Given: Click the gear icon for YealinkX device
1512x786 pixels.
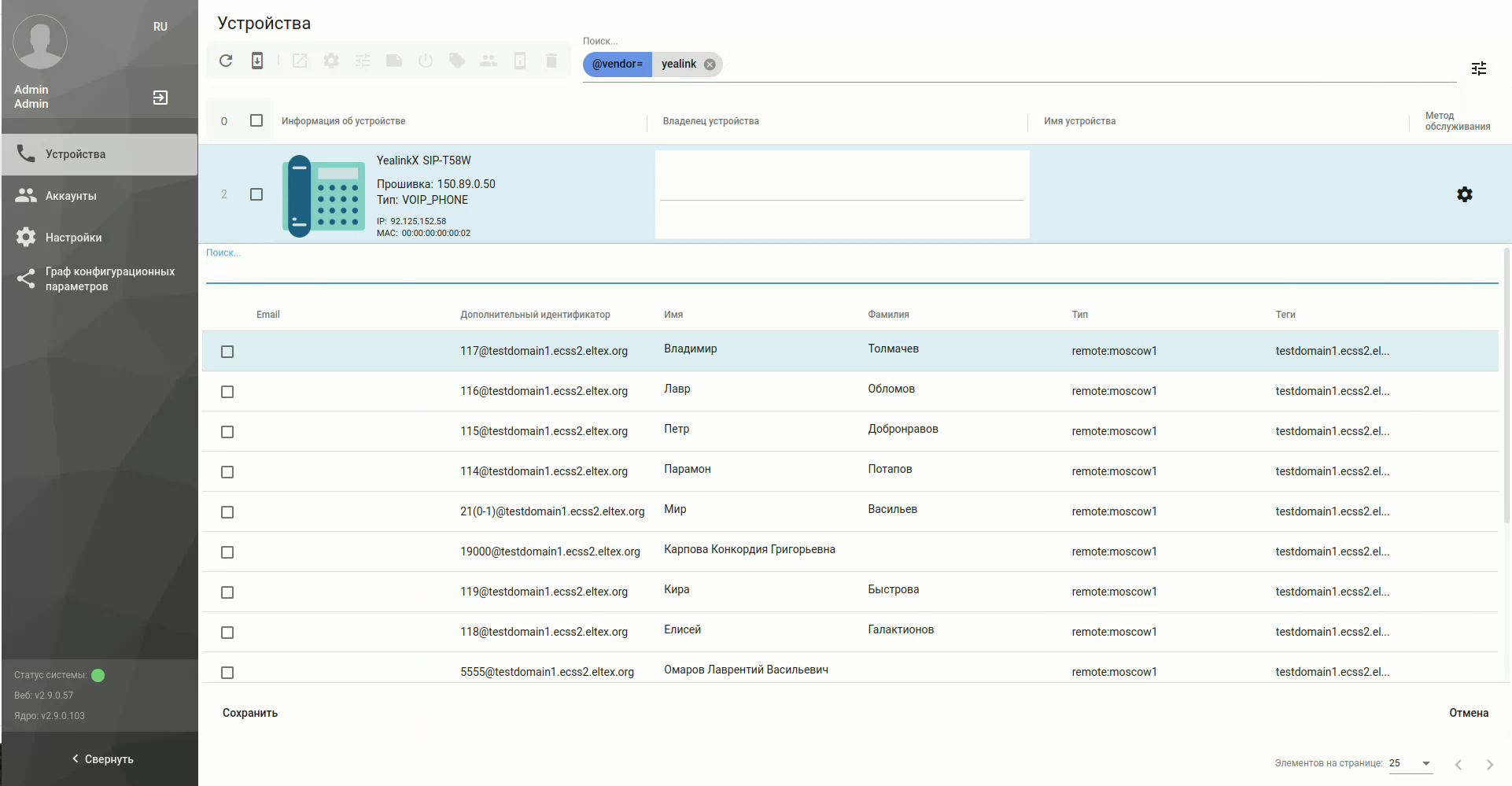Looking at the screenshot, I should coord(1464,194).
